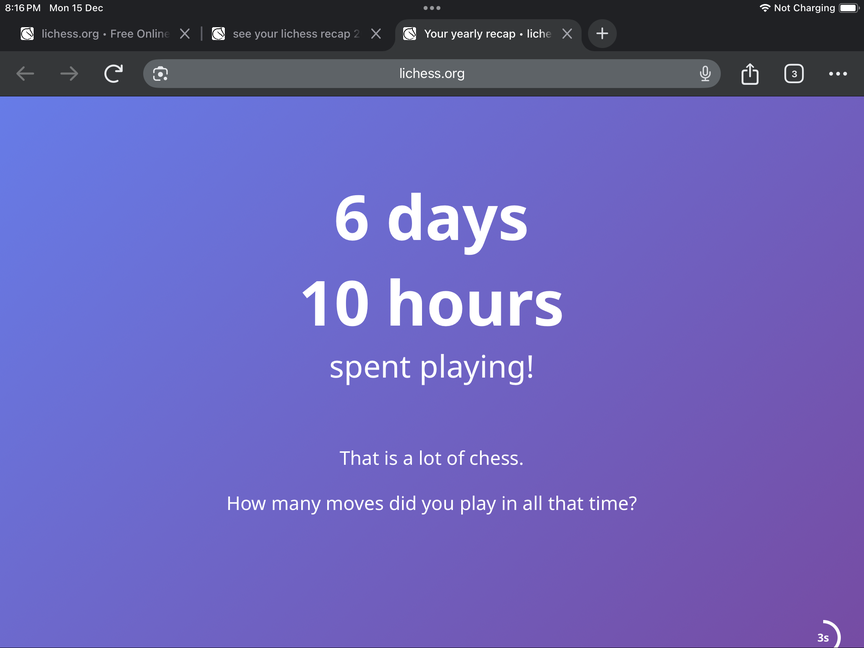The image size is (864, 648).
Task: Open the share sheet icon
Action: (750, 74)
